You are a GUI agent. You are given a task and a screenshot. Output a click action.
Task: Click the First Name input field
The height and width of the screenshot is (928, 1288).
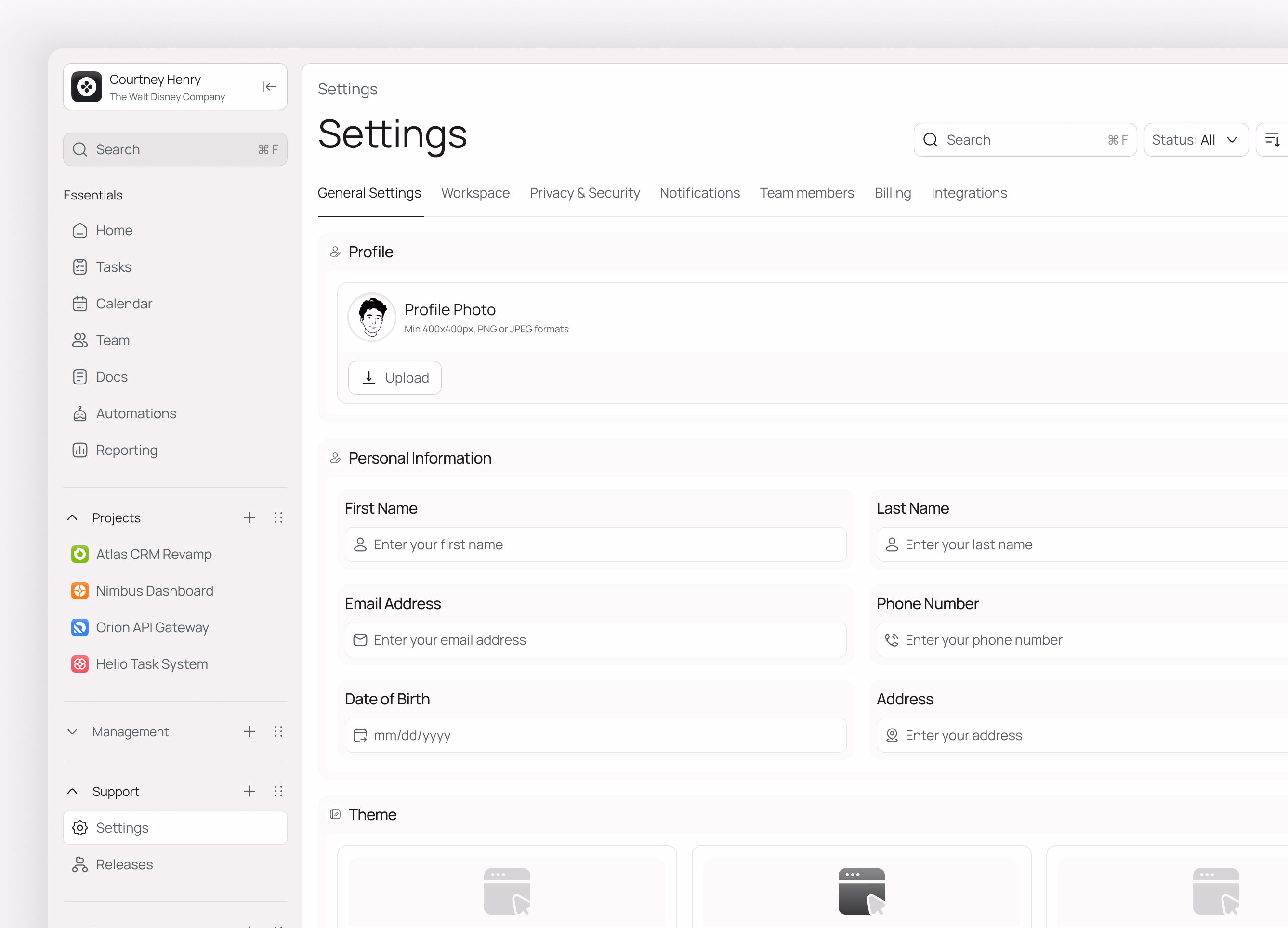coord(596,544)
